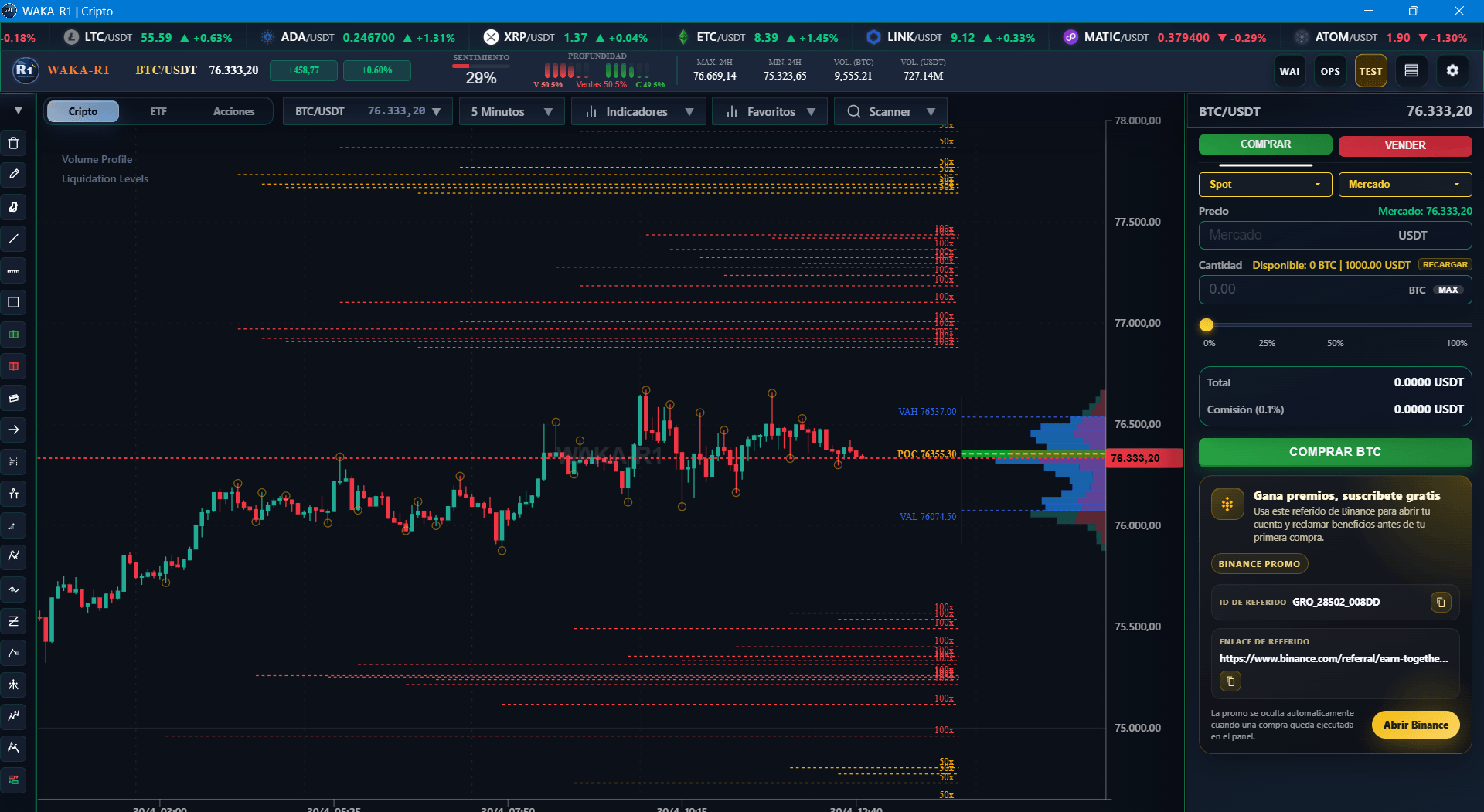Copy the Binance referral link
This screenshot has width=1484, height=812.
point(1230,681)
